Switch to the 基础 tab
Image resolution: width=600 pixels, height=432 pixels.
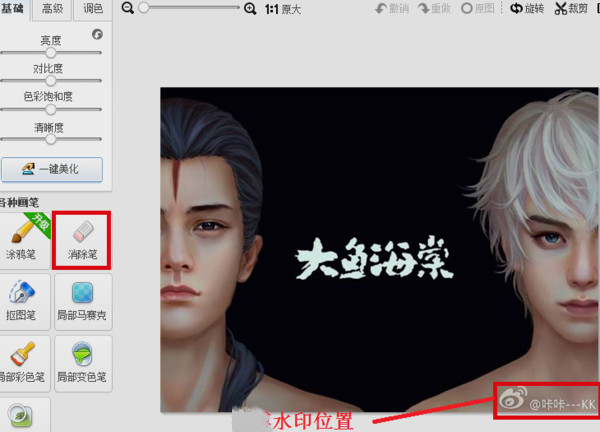click(13, 8)
